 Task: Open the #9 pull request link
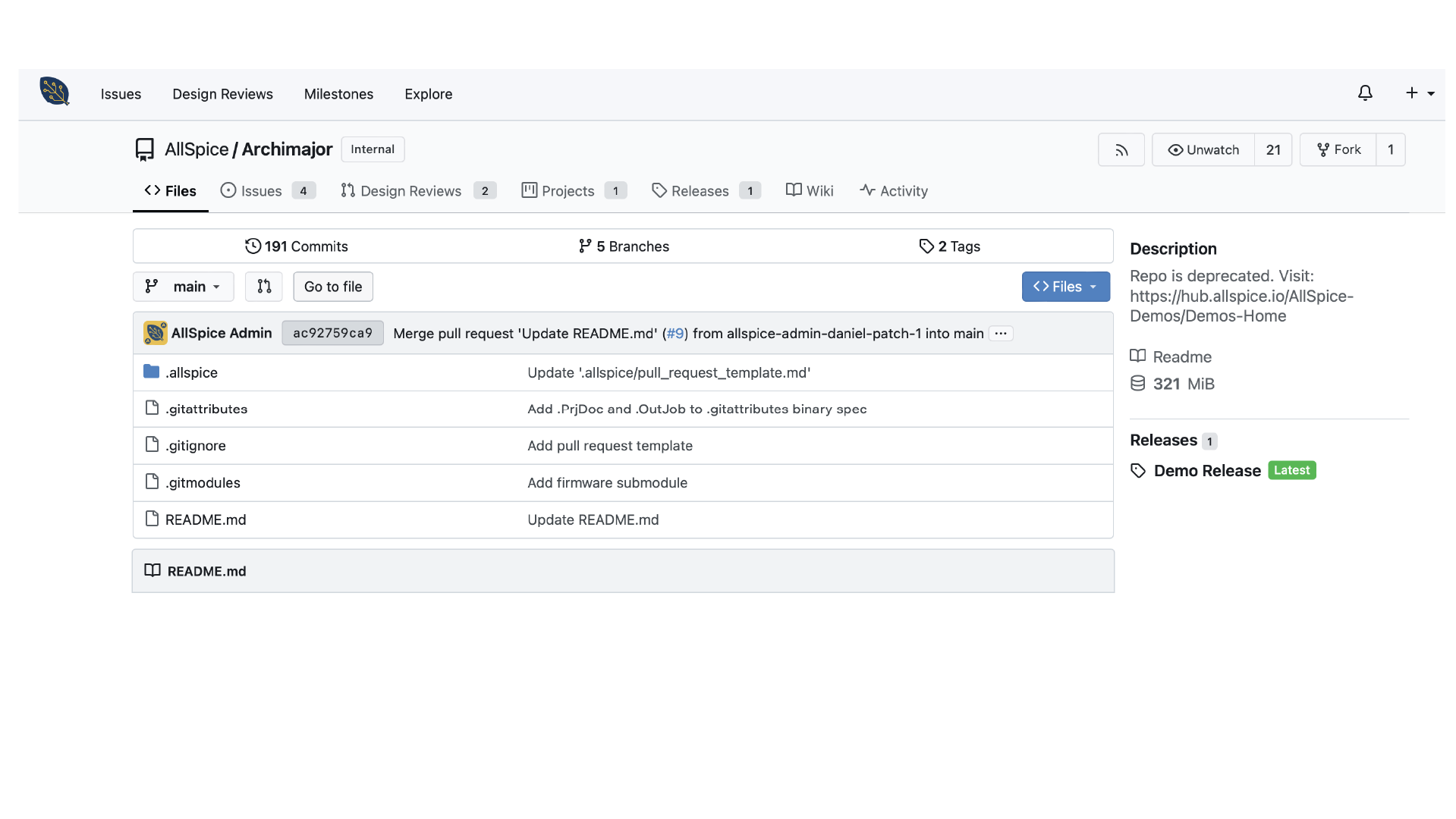point(675,334)
